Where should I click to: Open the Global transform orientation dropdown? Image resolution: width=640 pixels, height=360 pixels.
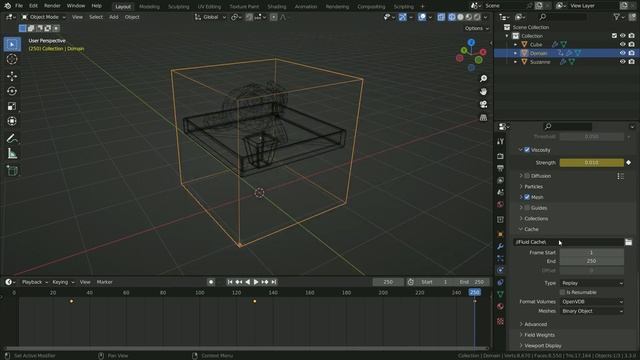(210, 17)
